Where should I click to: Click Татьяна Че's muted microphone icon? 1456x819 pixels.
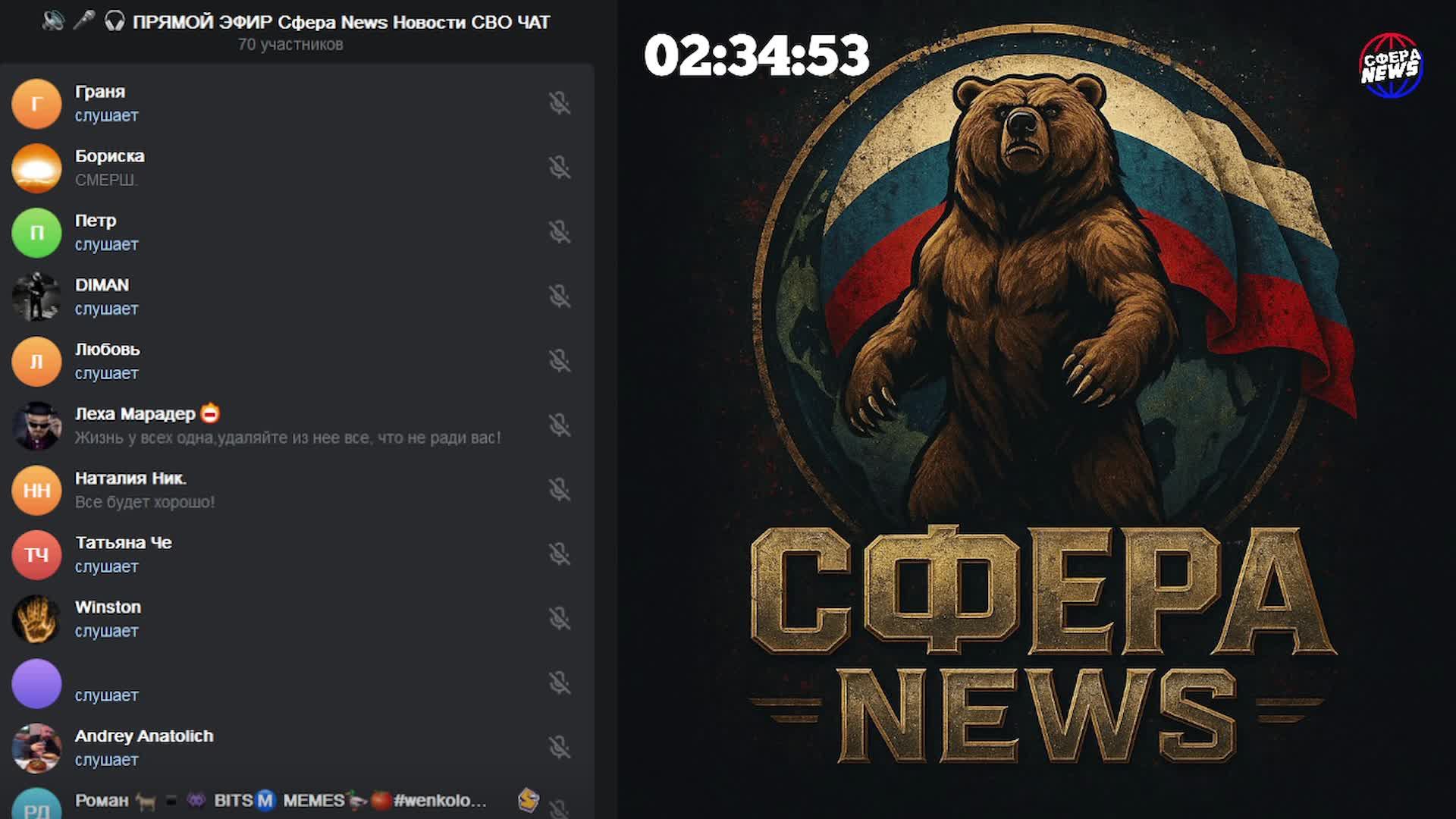pyautogui.click(x=560, y=554)
